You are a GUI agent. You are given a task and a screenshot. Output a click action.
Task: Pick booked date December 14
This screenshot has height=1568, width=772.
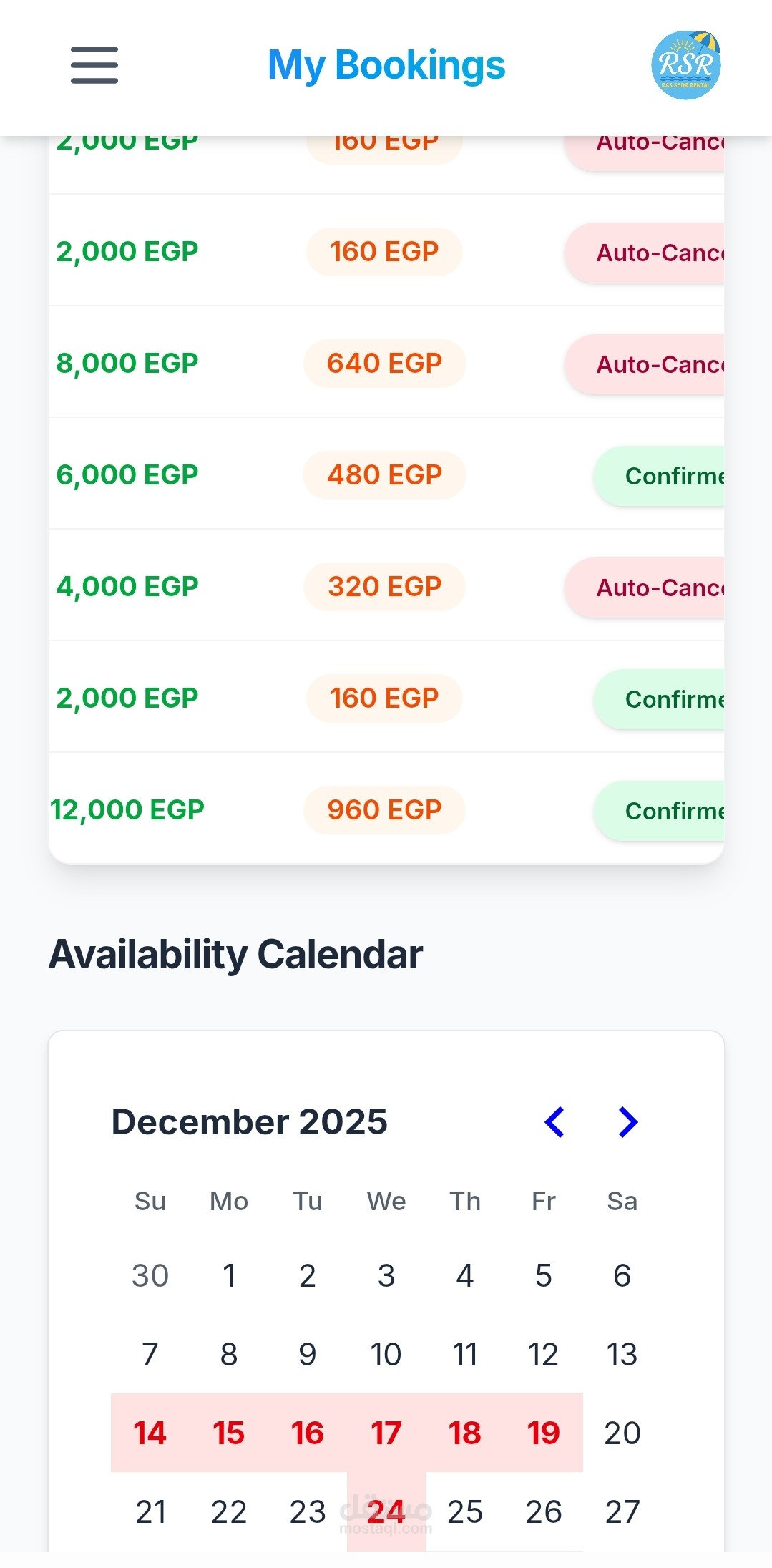(150, 1433)
